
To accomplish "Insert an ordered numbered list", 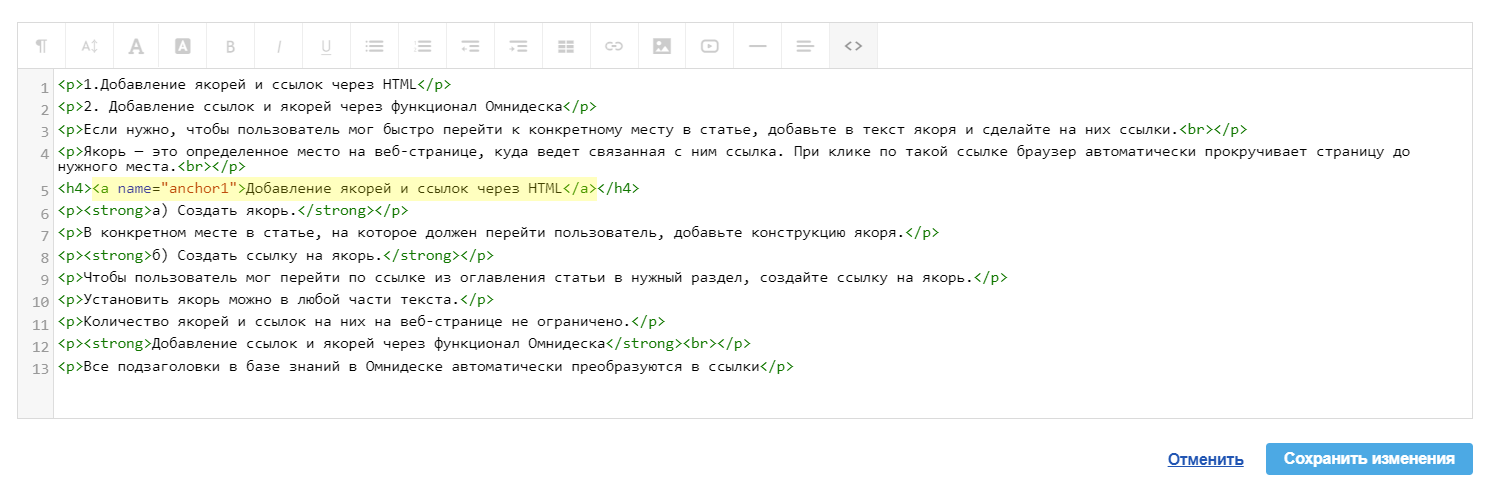I will pos(422,46).
